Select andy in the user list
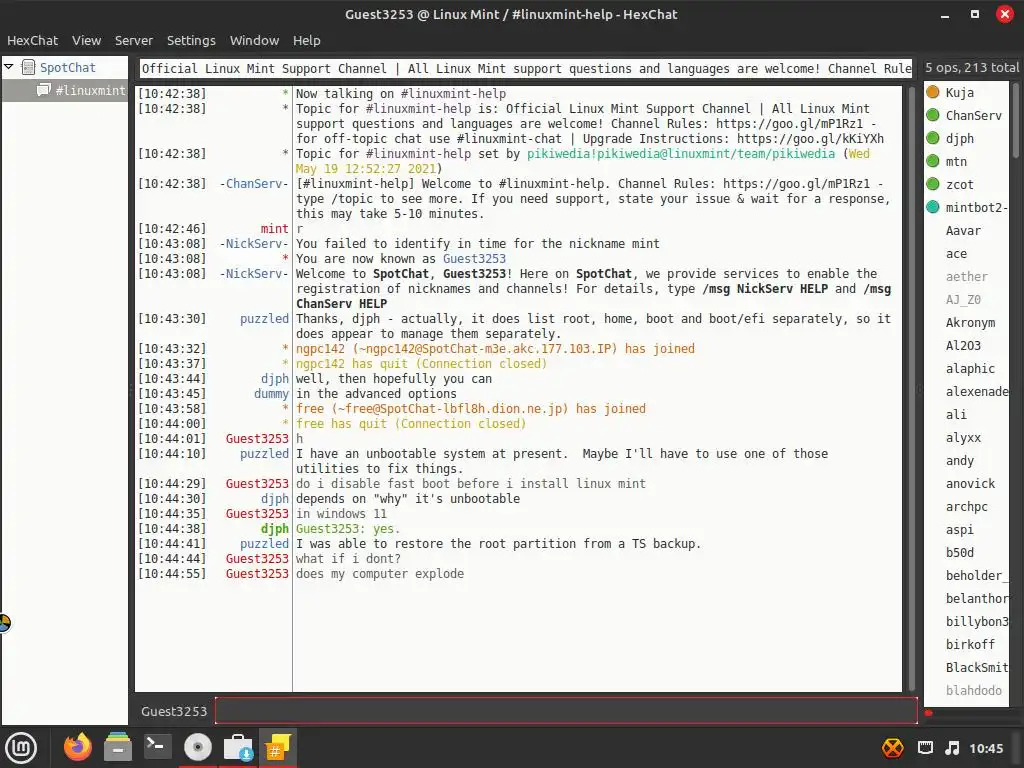 959,460
